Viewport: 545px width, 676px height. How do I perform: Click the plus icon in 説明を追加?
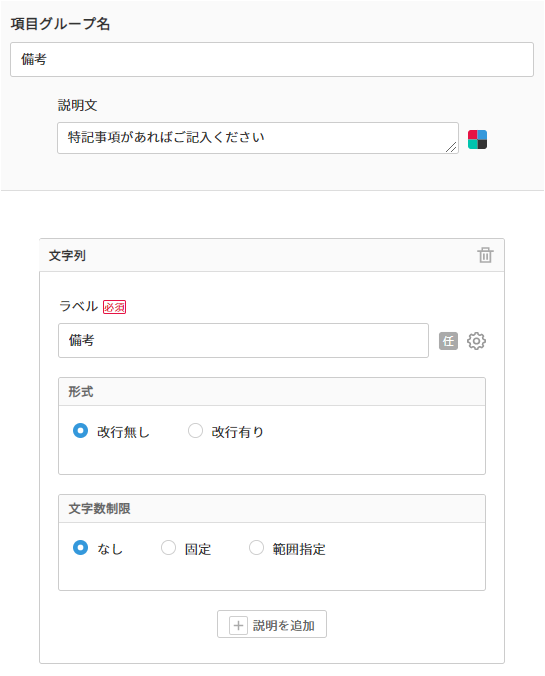238,625
